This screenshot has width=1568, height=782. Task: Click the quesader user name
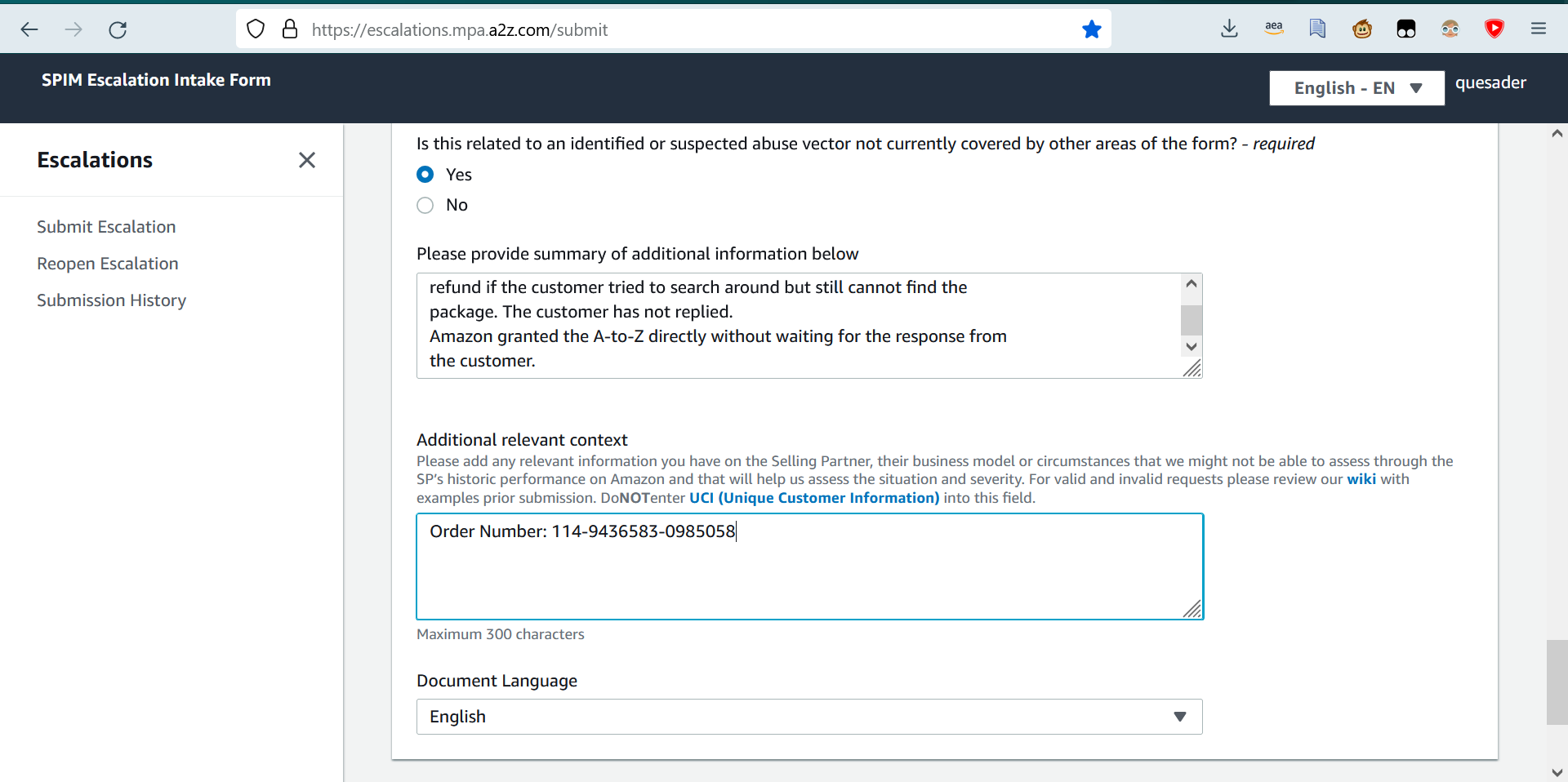tap(1490, 82)
